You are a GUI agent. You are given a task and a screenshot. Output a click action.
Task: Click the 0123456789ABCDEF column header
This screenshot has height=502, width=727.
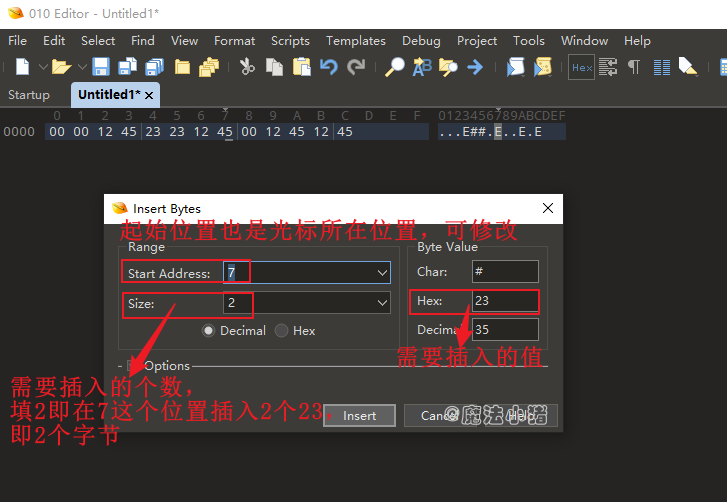(502, 115)
